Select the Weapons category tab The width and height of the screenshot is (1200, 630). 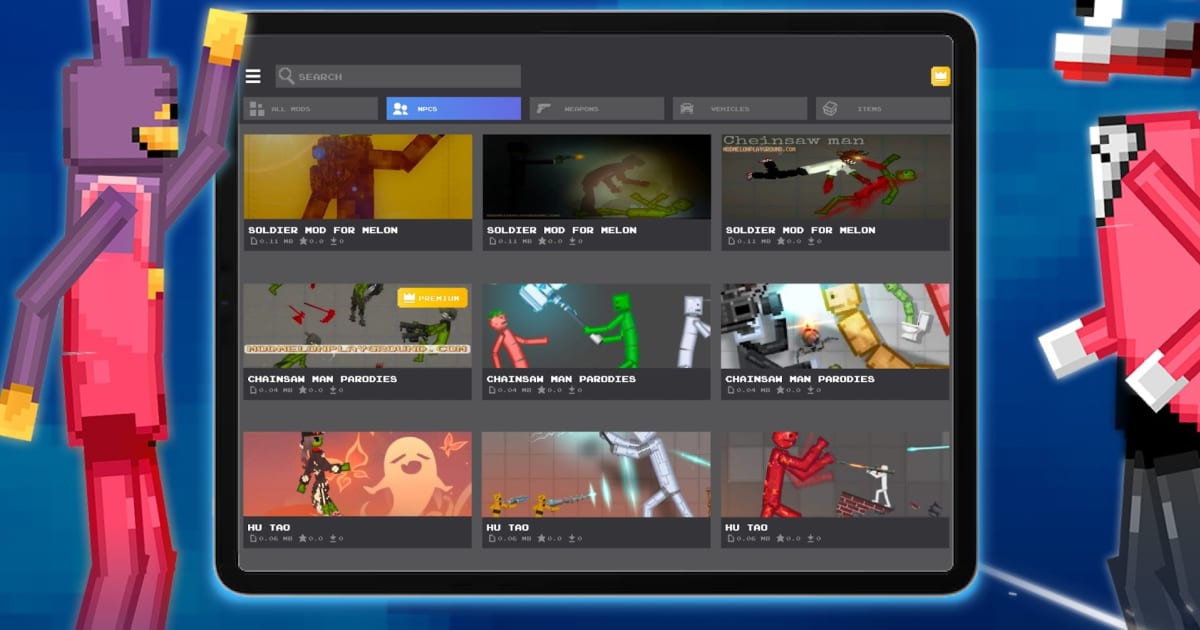pos(597,108)
